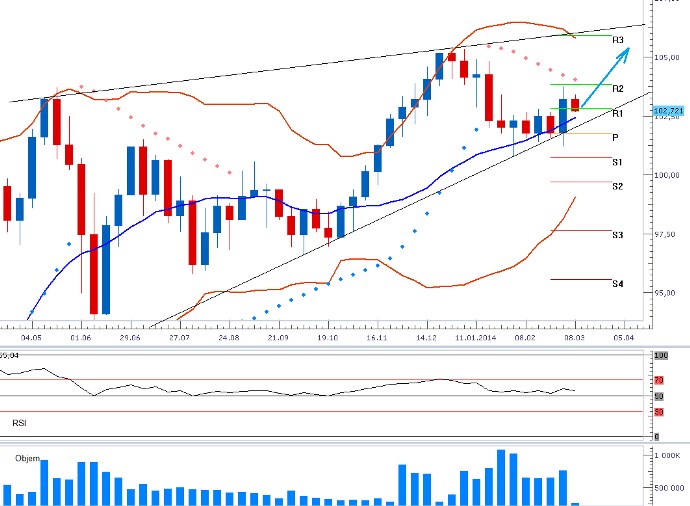Select the 24.08 date label
The image size is (690, 506).
pyautogui.click(x=229, y=338)
